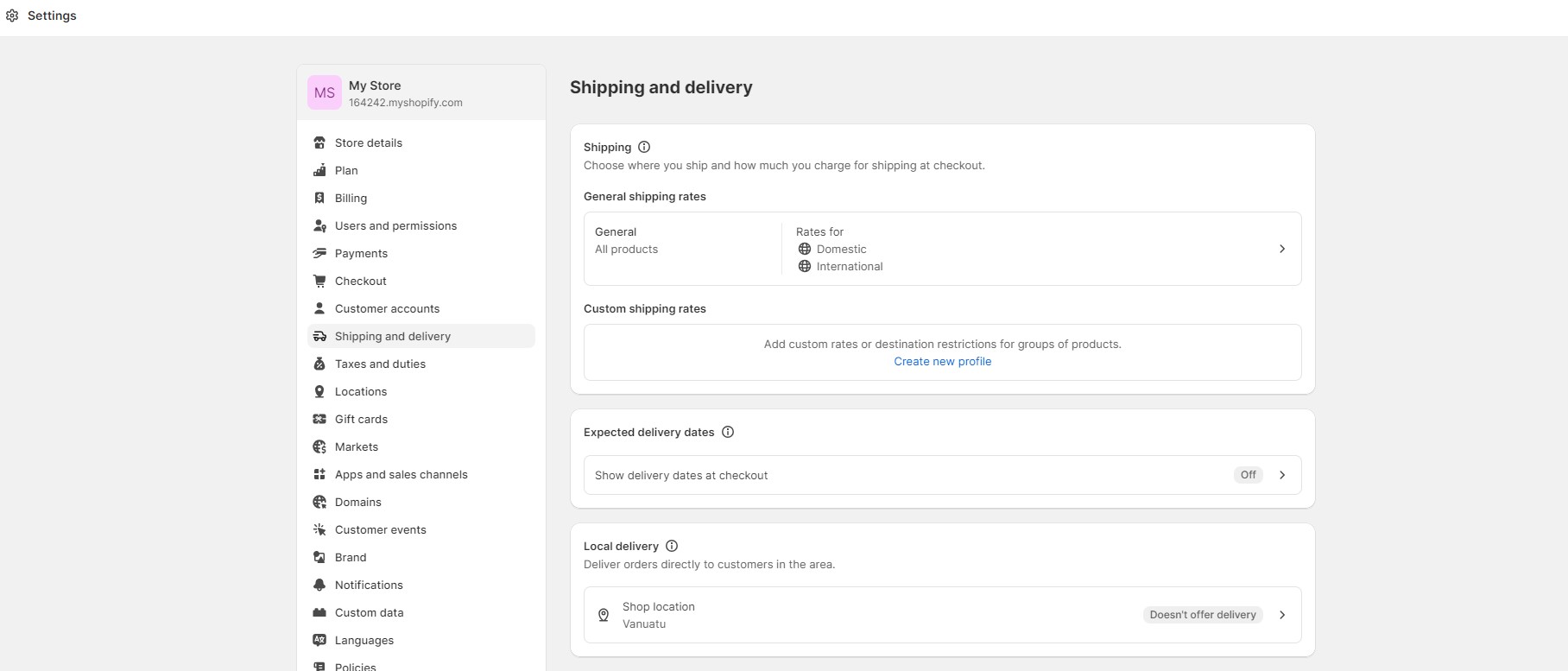This screenshot has width=1568, height=671.
Task: Click the Notifications bell icon
Action: 319,585
